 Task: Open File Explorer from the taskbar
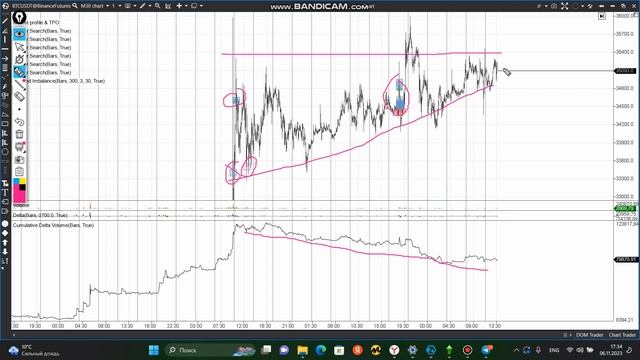302,350
